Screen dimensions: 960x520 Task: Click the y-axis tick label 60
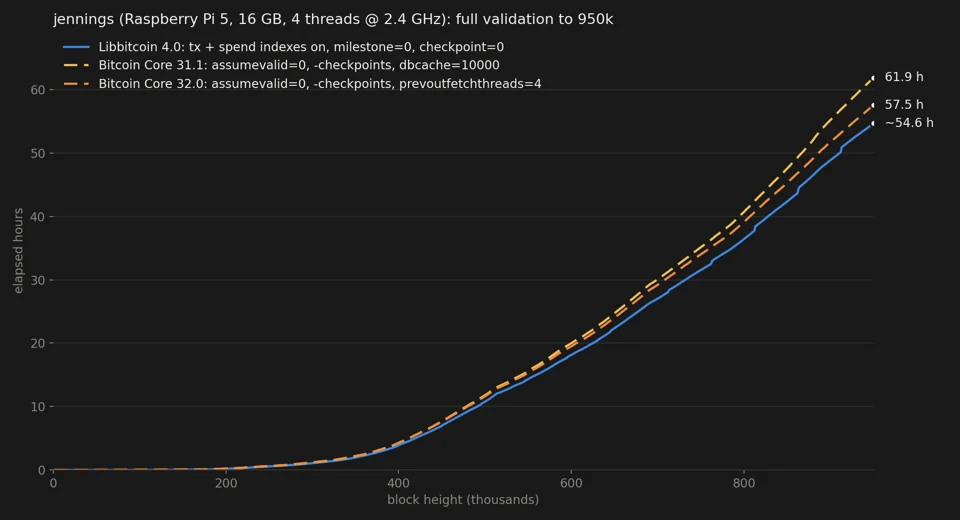[38, 90]
